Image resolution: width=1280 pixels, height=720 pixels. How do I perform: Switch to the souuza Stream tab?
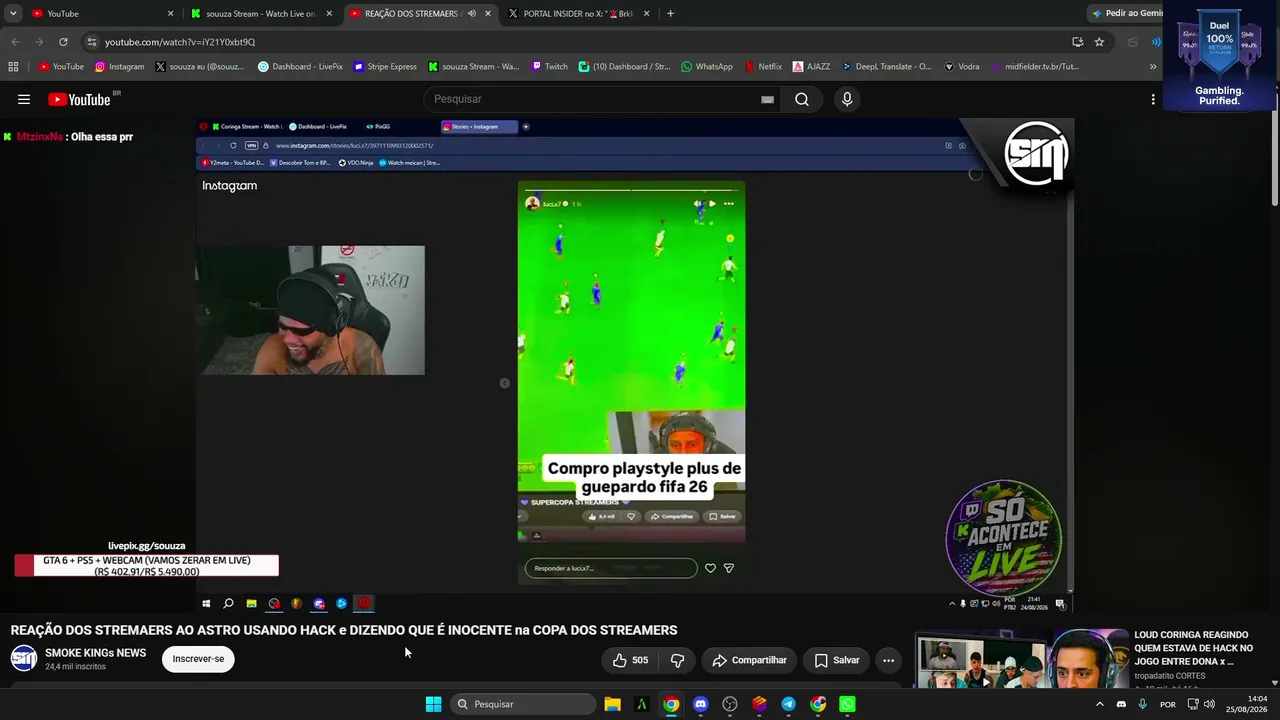pyautogui.click(x=262, y=14)
